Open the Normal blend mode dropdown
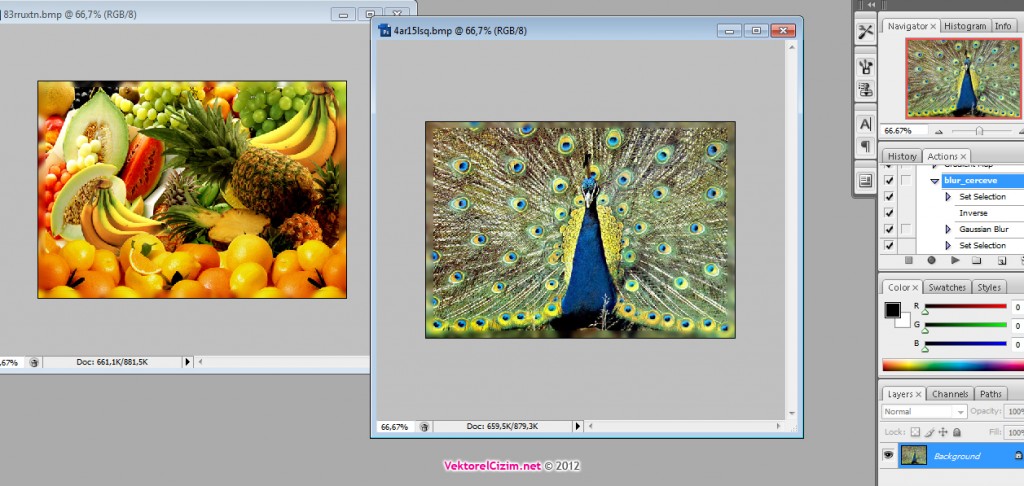The image size is (1024, 486). [x=924, y=412]
